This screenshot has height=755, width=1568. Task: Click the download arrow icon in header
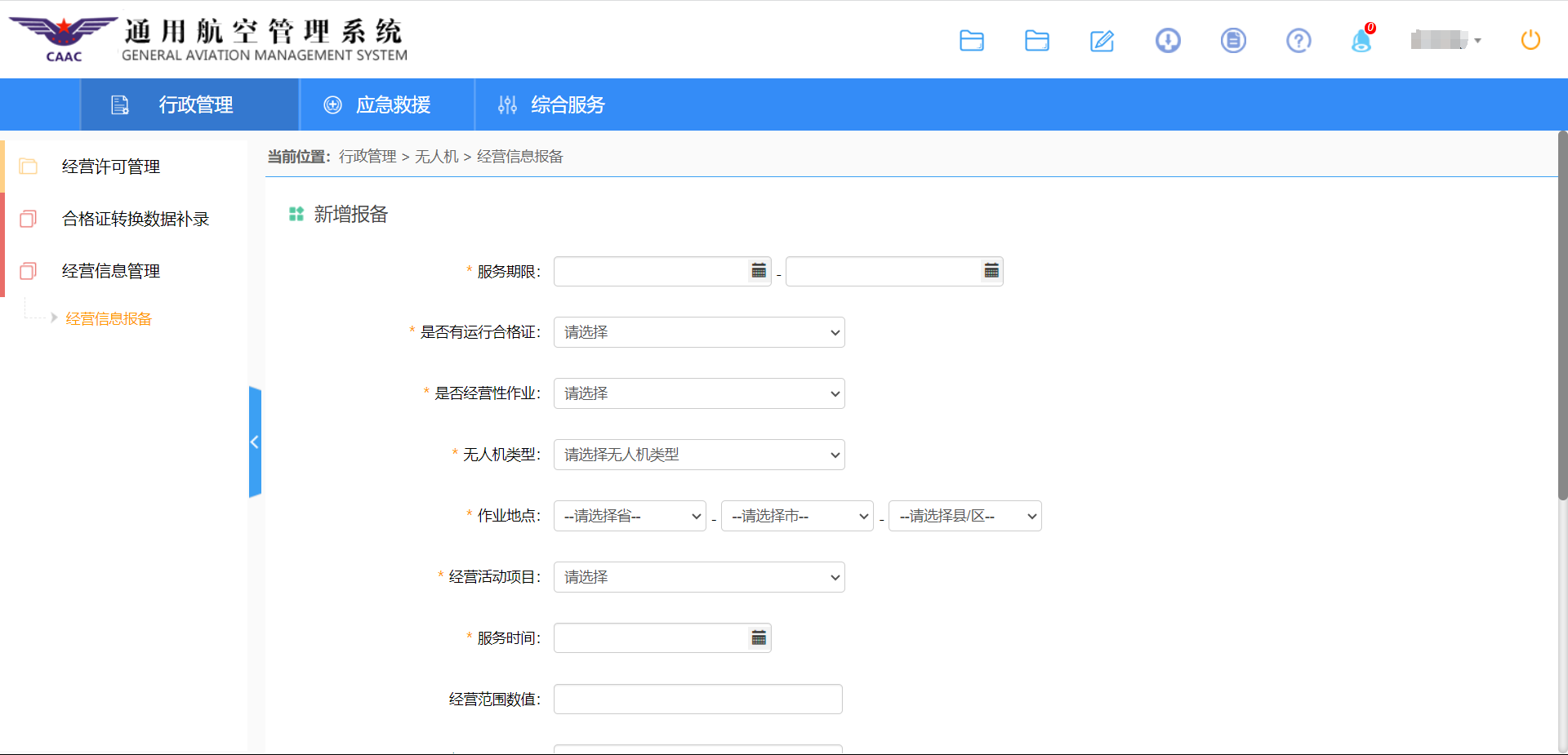pyautogui.click(x=1168, y=41)
